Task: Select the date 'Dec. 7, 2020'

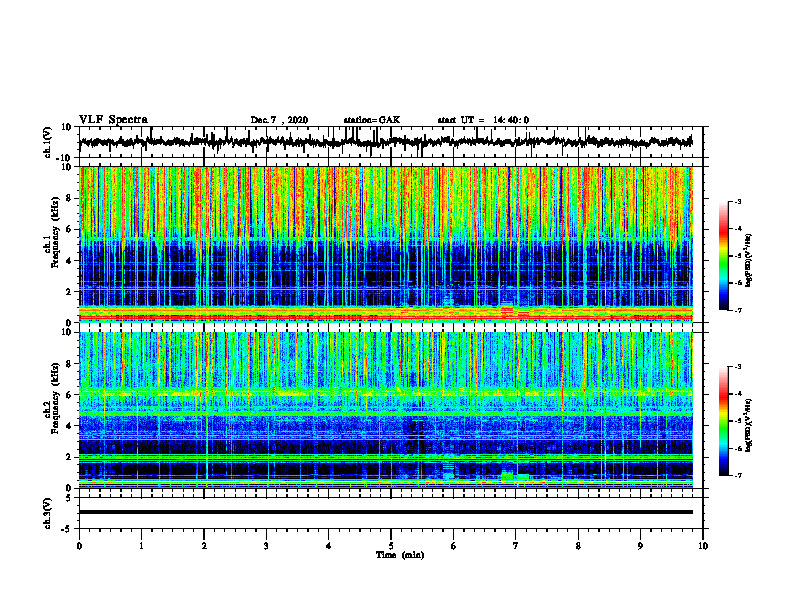Action: (x=279, y=120)
